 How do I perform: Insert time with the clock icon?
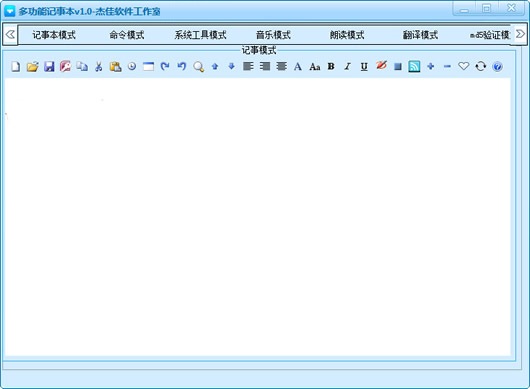(x=132, y=66)
